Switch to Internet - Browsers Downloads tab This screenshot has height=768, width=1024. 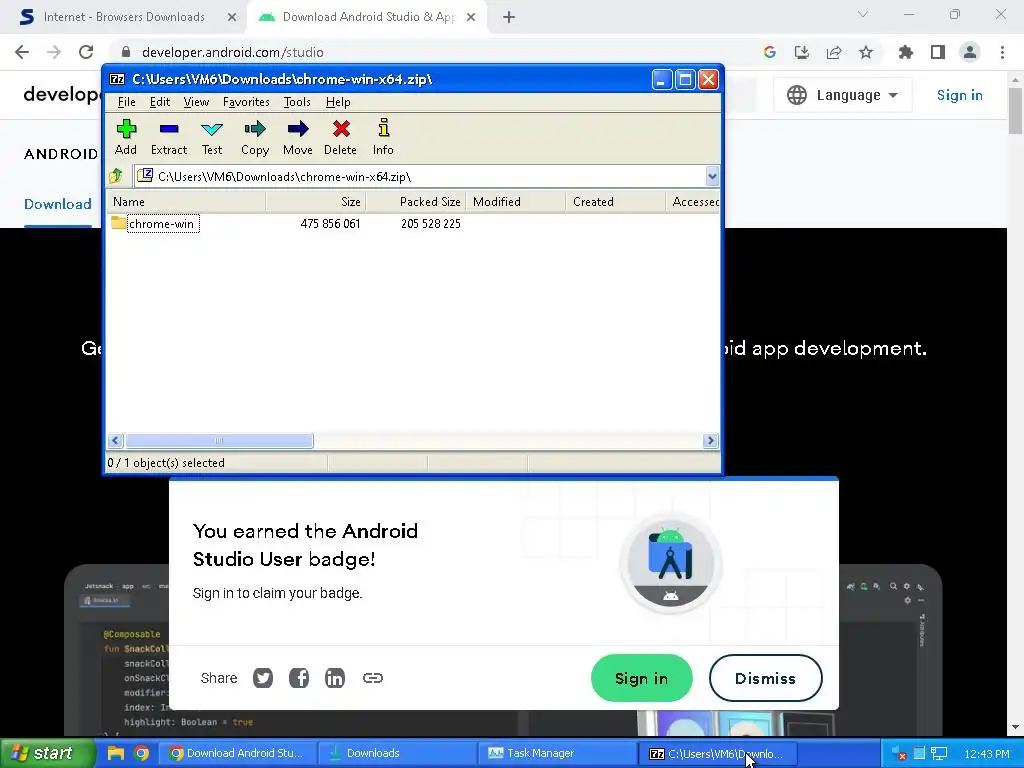123,17
